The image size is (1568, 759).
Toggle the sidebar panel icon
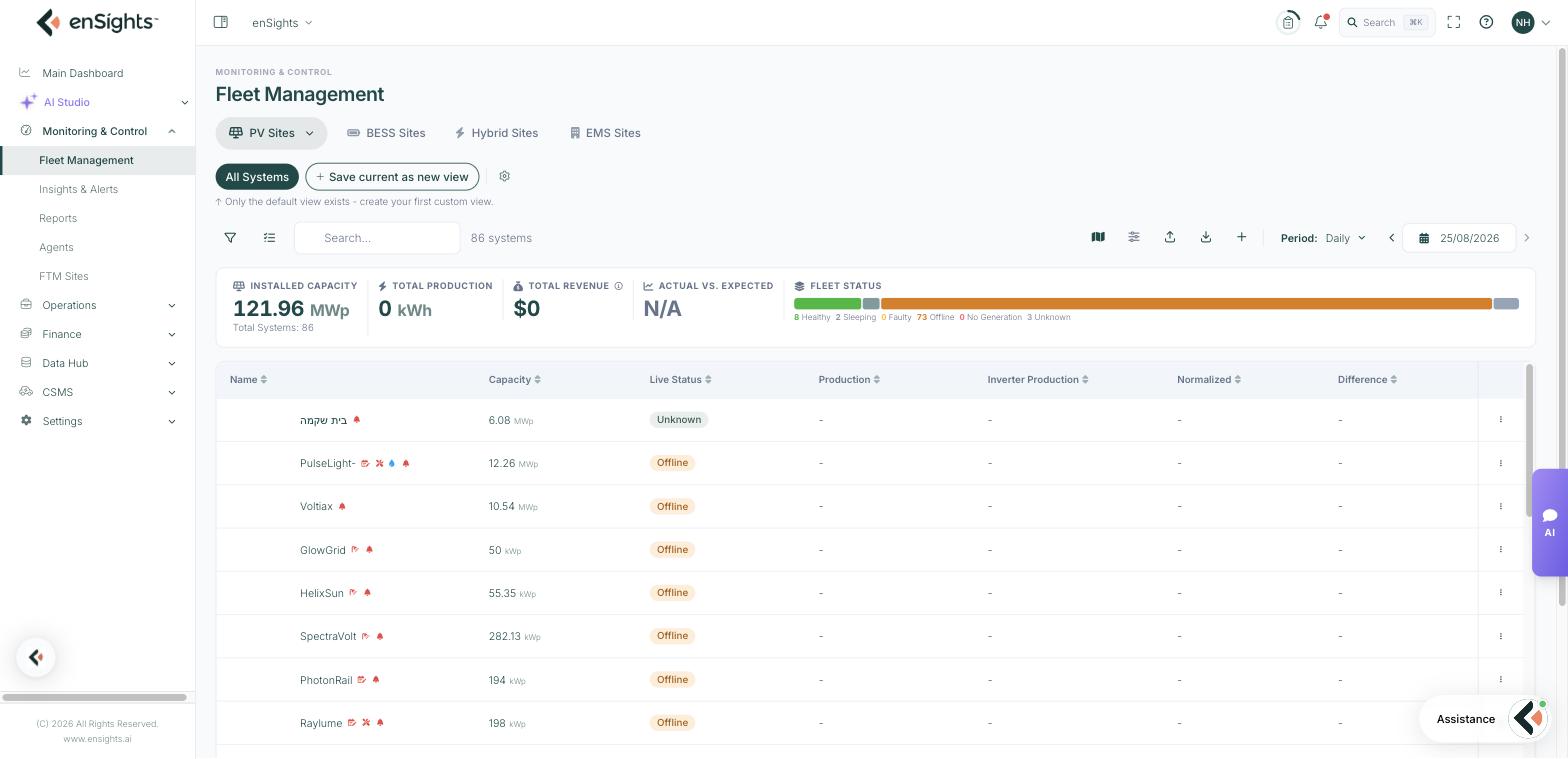221,22
